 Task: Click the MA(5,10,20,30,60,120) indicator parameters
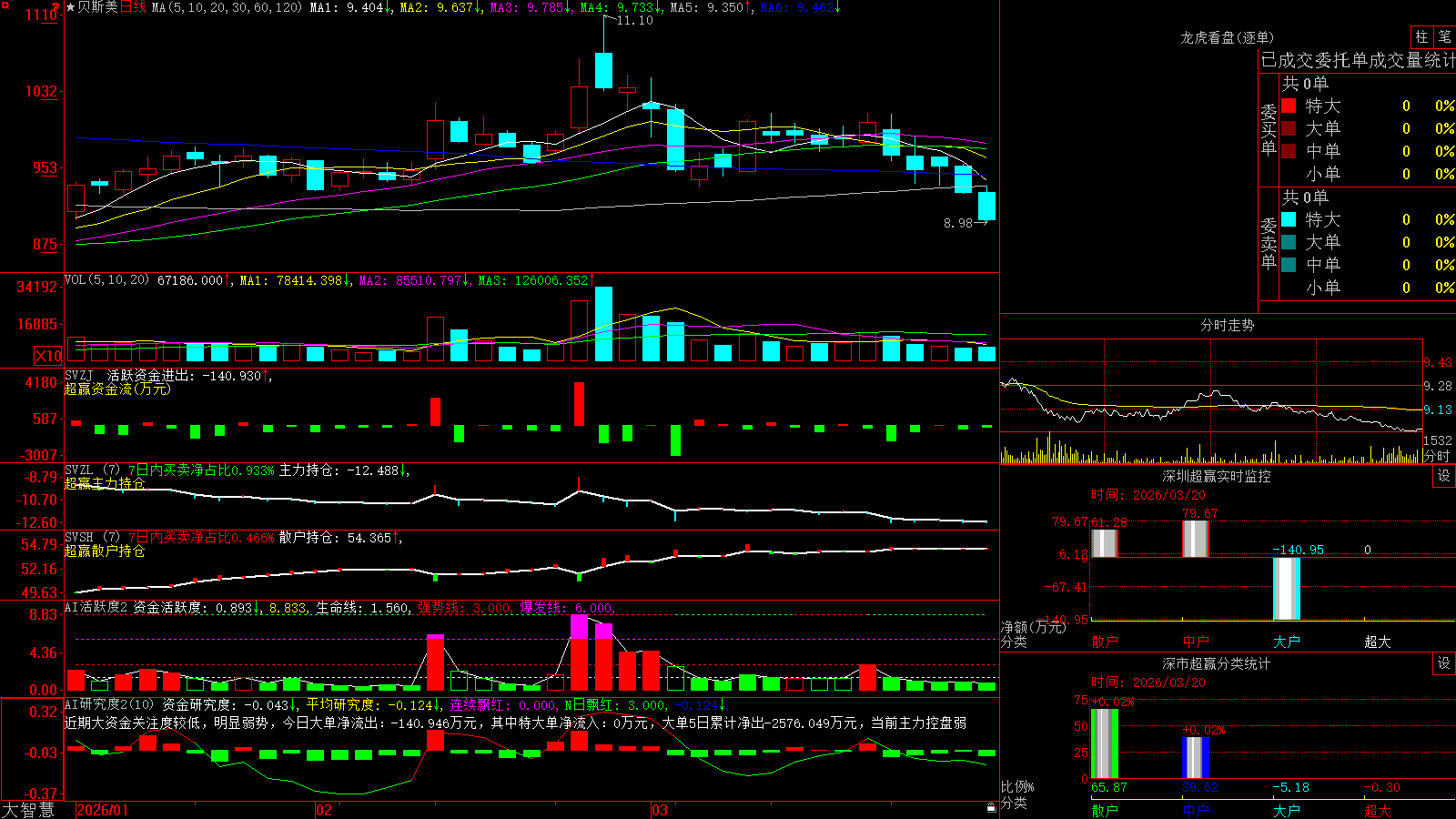pos(227,7)
